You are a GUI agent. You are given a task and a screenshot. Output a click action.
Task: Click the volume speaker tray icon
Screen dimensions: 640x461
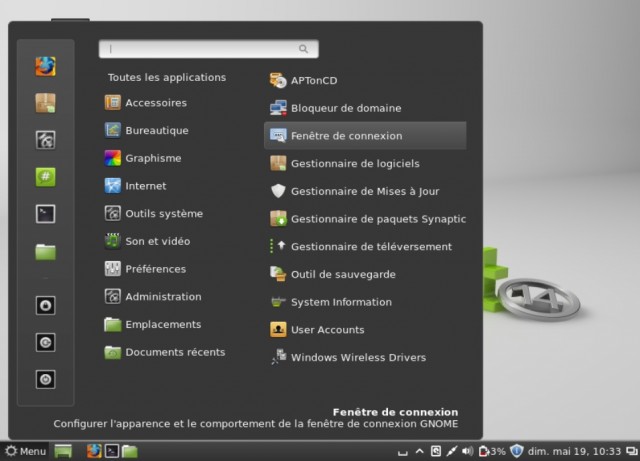click(x=468, y=451)
